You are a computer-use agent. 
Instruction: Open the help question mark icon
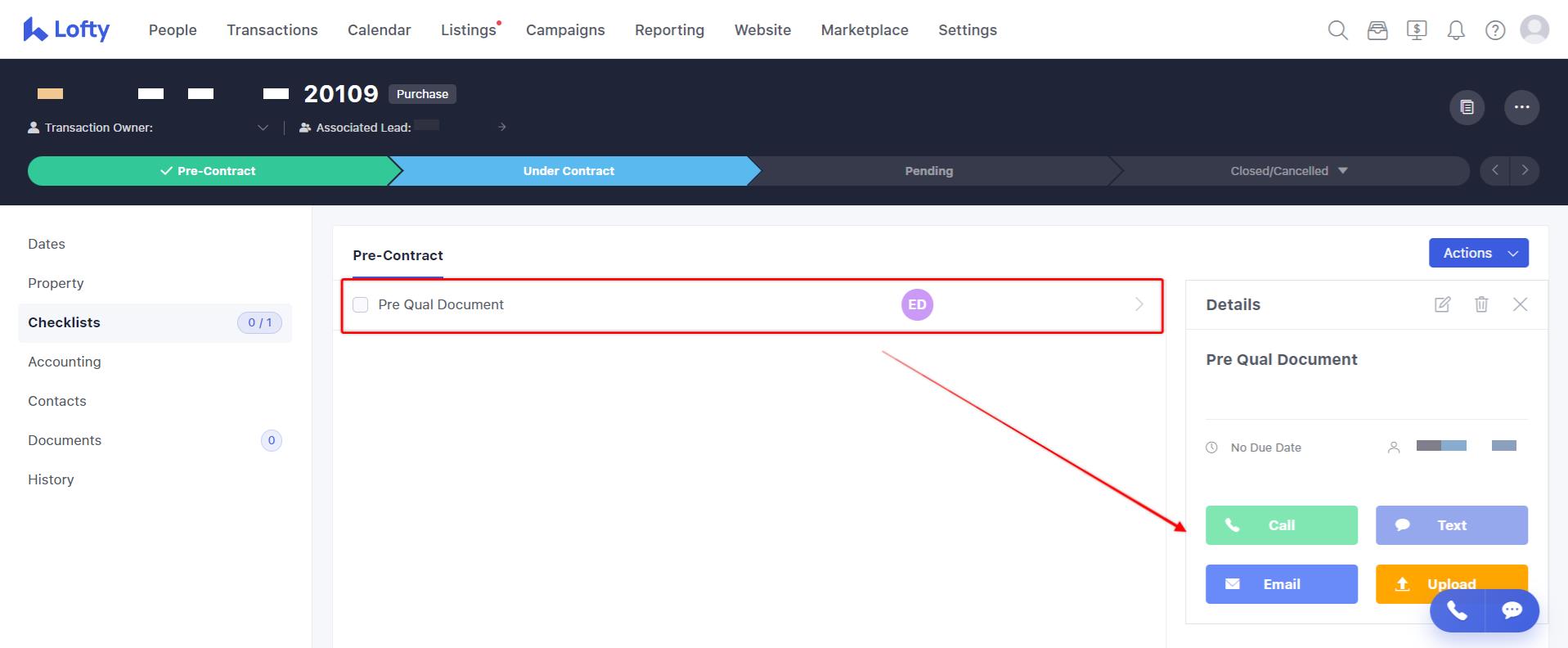[x=1495, y=30]
